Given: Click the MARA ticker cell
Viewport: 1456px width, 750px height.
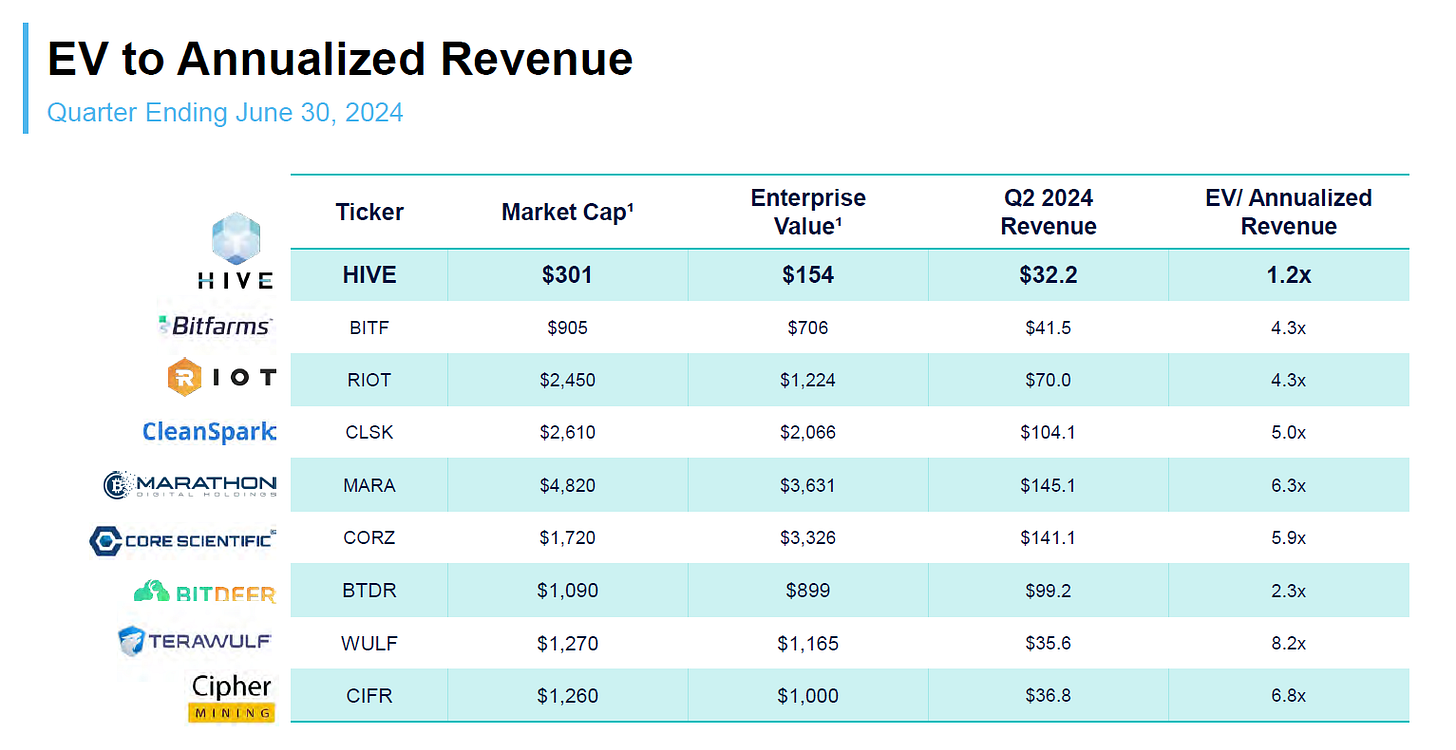Looking at the screenshot, I should point(369,485).
